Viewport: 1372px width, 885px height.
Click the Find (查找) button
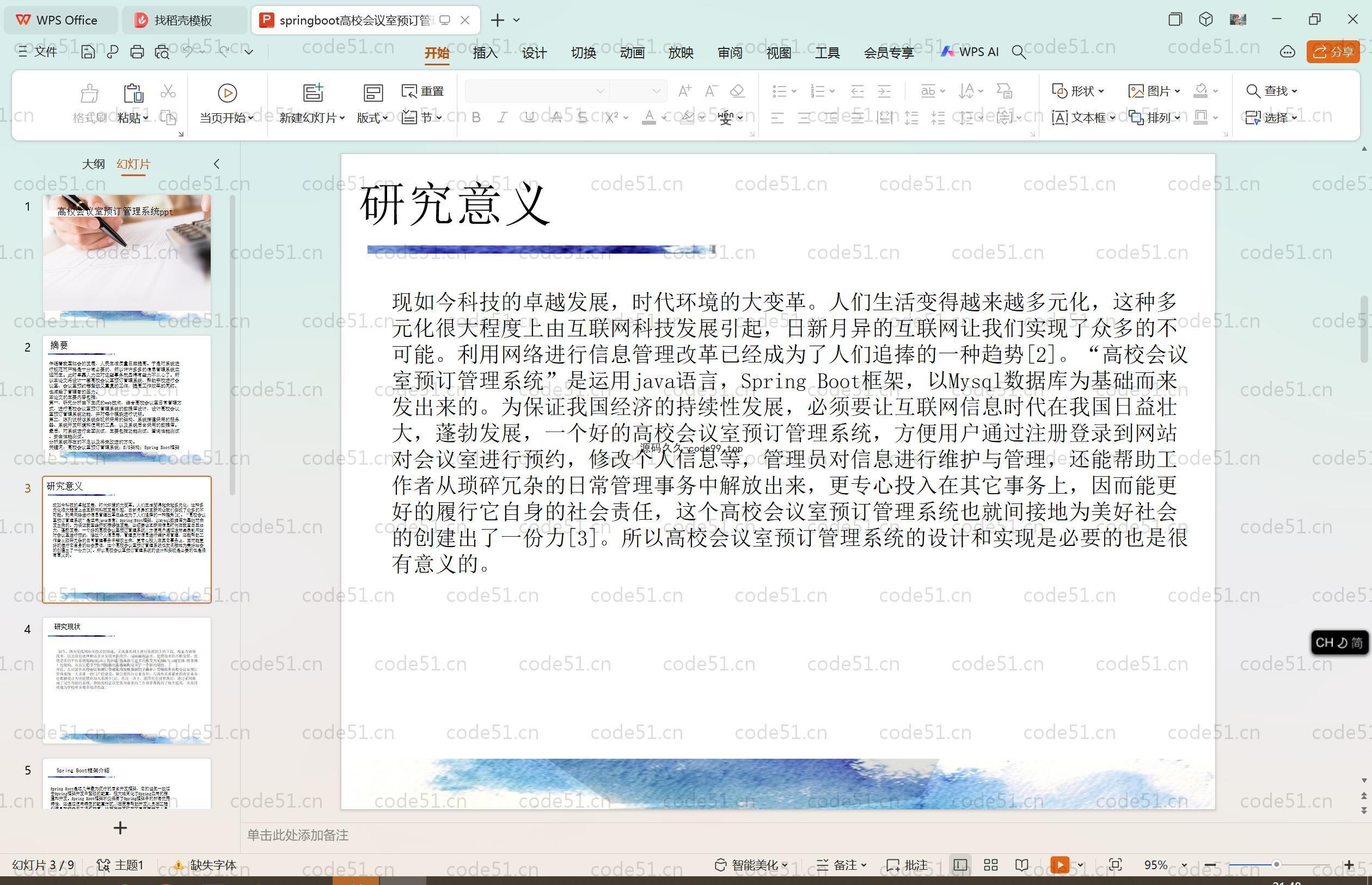(1270, 91)
